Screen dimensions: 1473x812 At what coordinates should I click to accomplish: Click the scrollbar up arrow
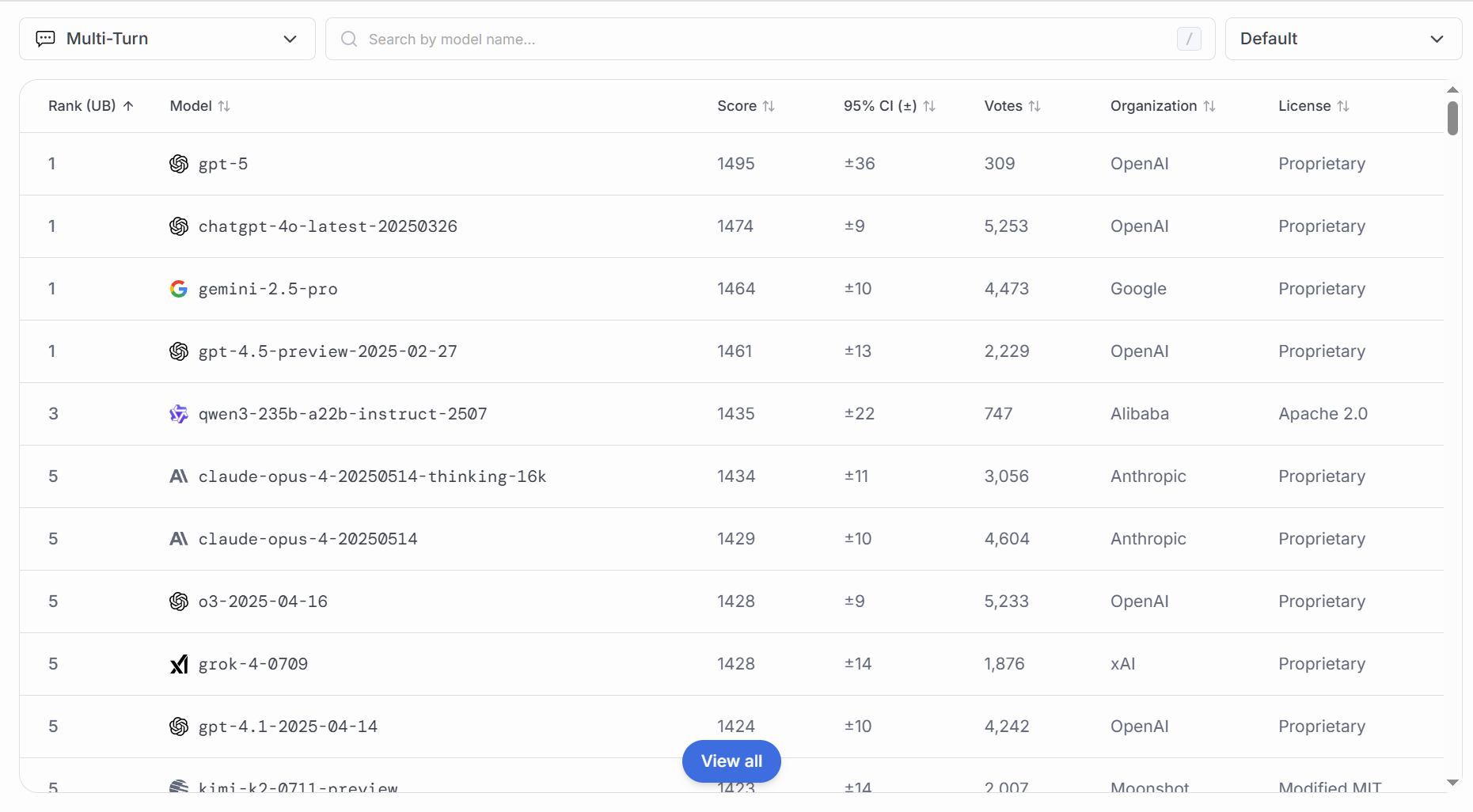pyautogui.click(x=1452, y=90)
